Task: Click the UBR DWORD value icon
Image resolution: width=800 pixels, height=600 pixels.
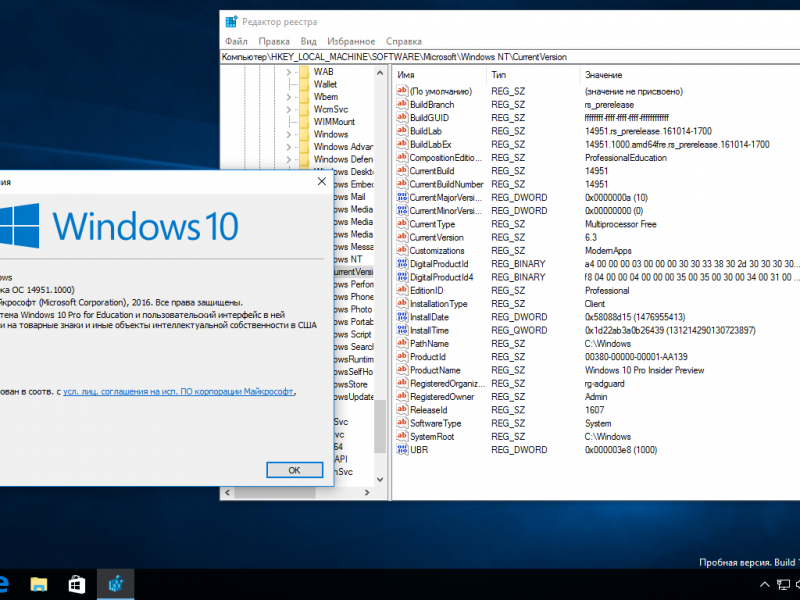Action: tap(402, 449)
